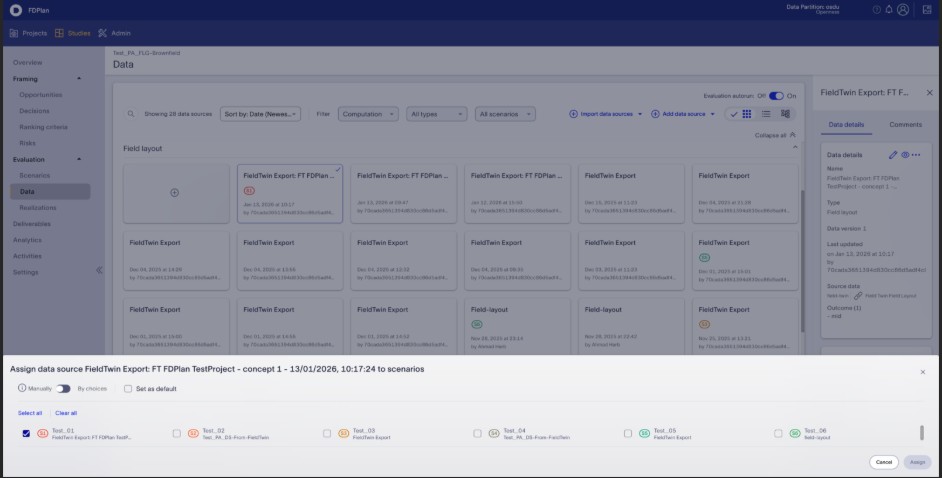The height and width of the screenshot is (478, 942).
Task: Check the Test_05 scenario checkbox
Action: pos(628,433)
